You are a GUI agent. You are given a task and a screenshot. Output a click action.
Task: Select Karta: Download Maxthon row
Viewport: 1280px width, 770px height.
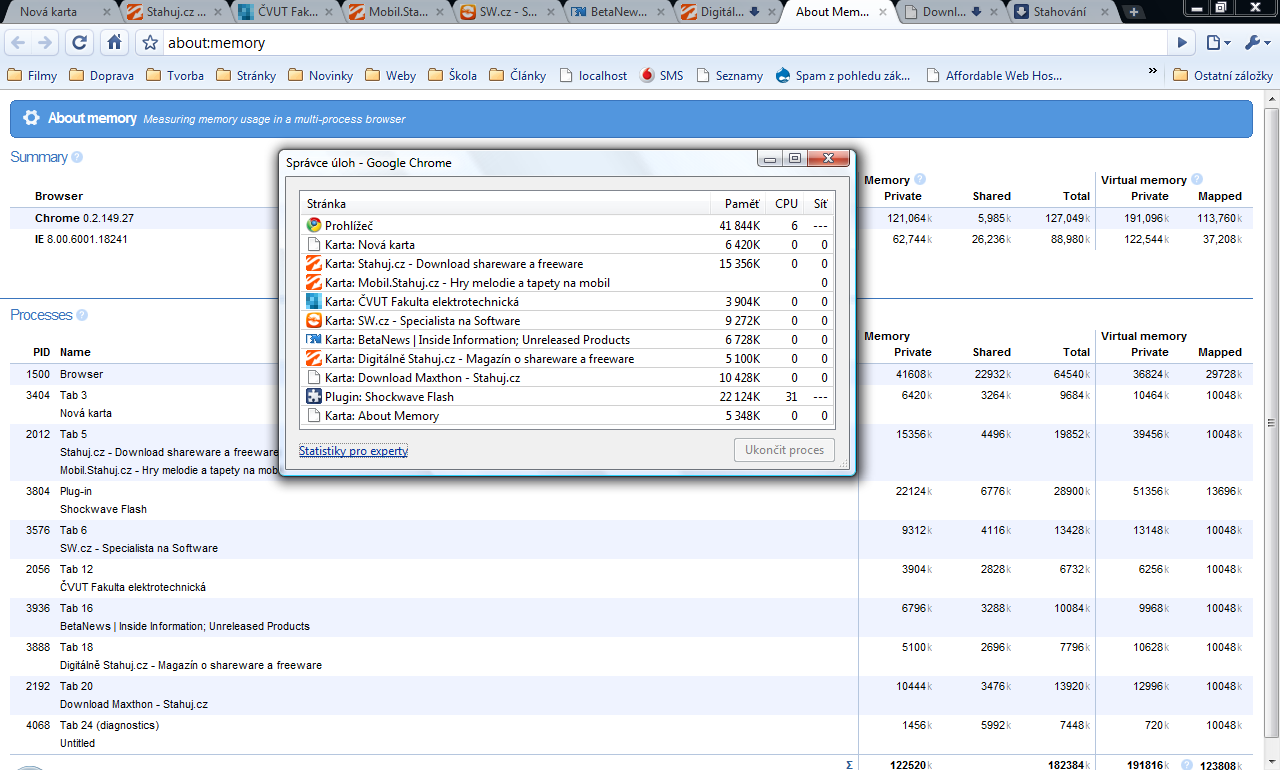pos(567,378)
